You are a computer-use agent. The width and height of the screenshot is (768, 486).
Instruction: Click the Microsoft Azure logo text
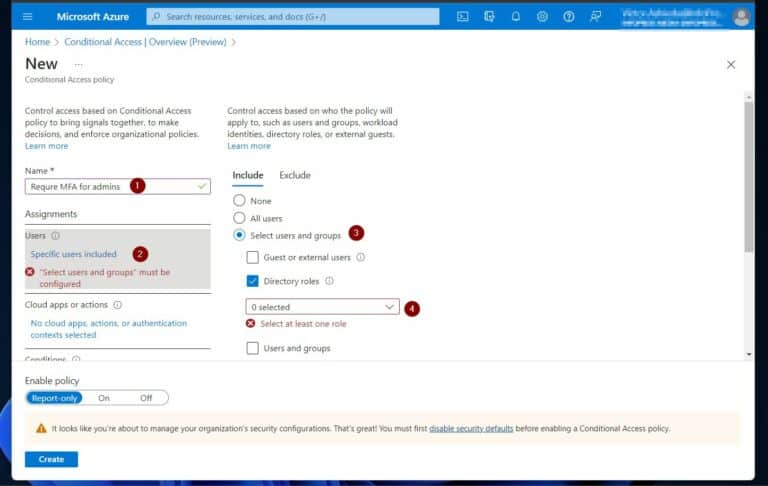click(93, 17)
